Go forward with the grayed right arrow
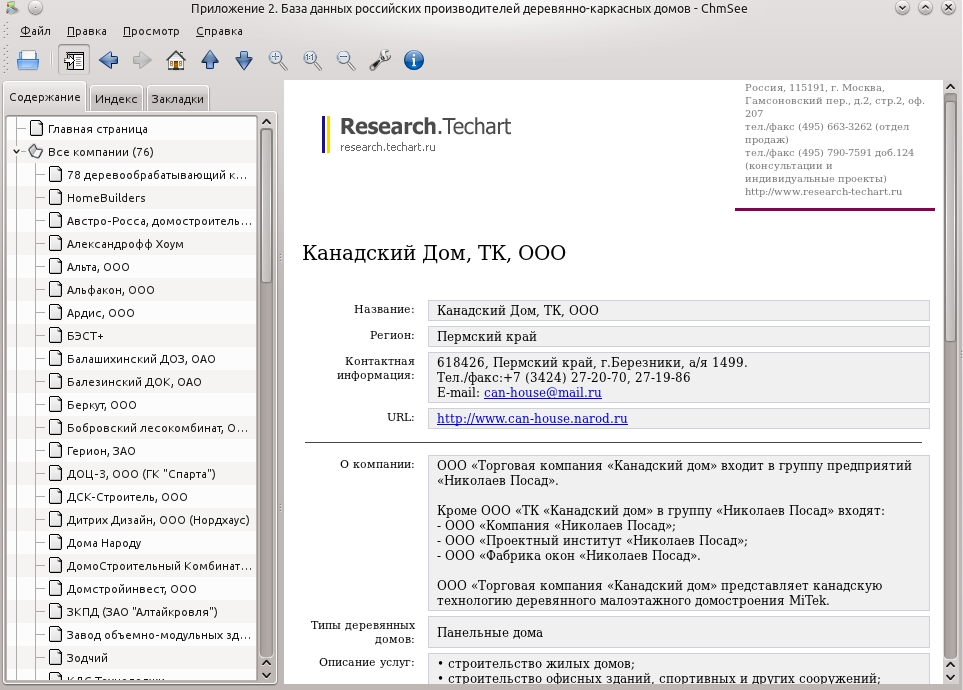 (142, 60)
